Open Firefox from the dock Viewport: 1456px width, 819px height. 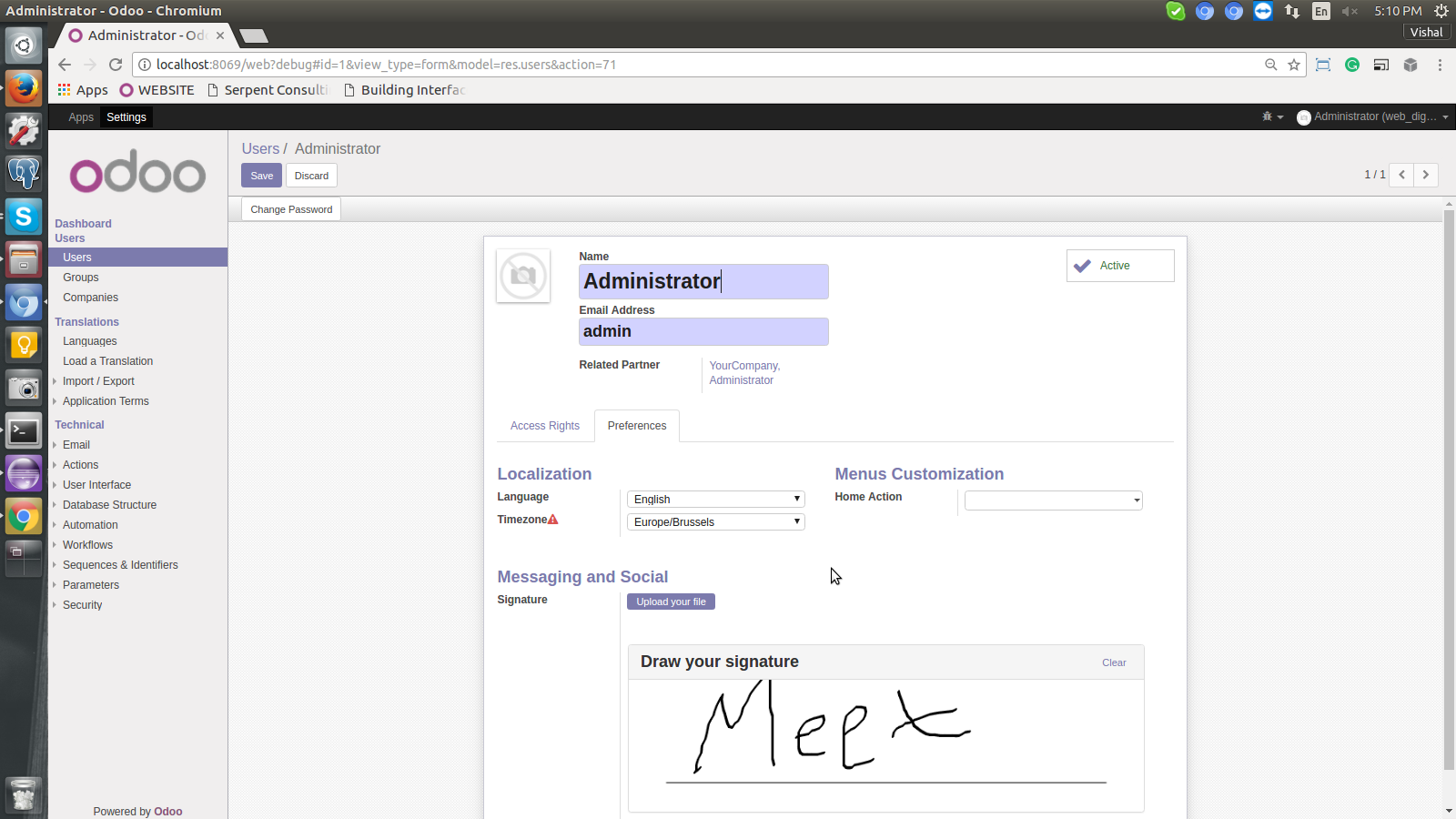[24, 88]
